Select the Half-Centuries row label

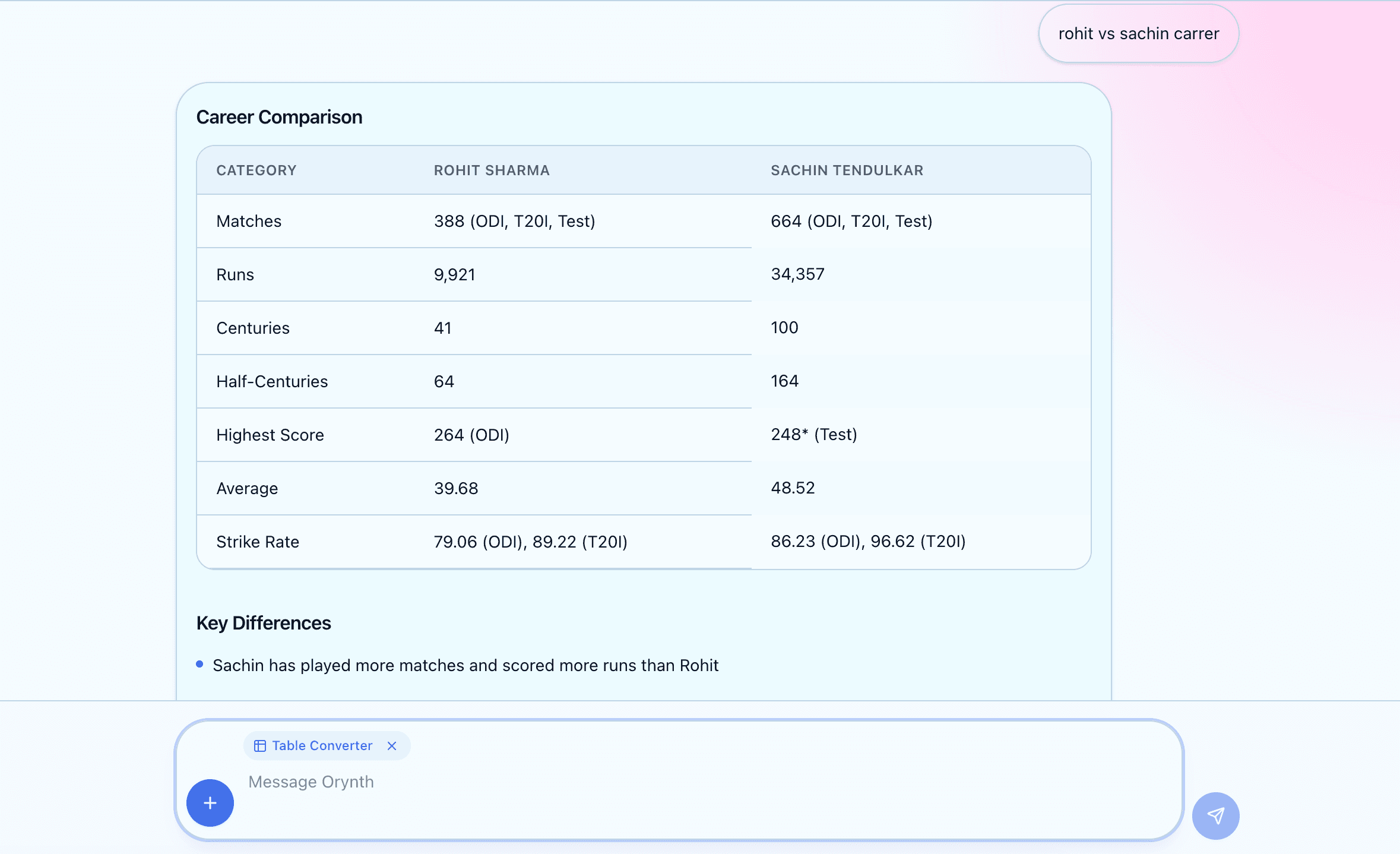tap(272, 381)
